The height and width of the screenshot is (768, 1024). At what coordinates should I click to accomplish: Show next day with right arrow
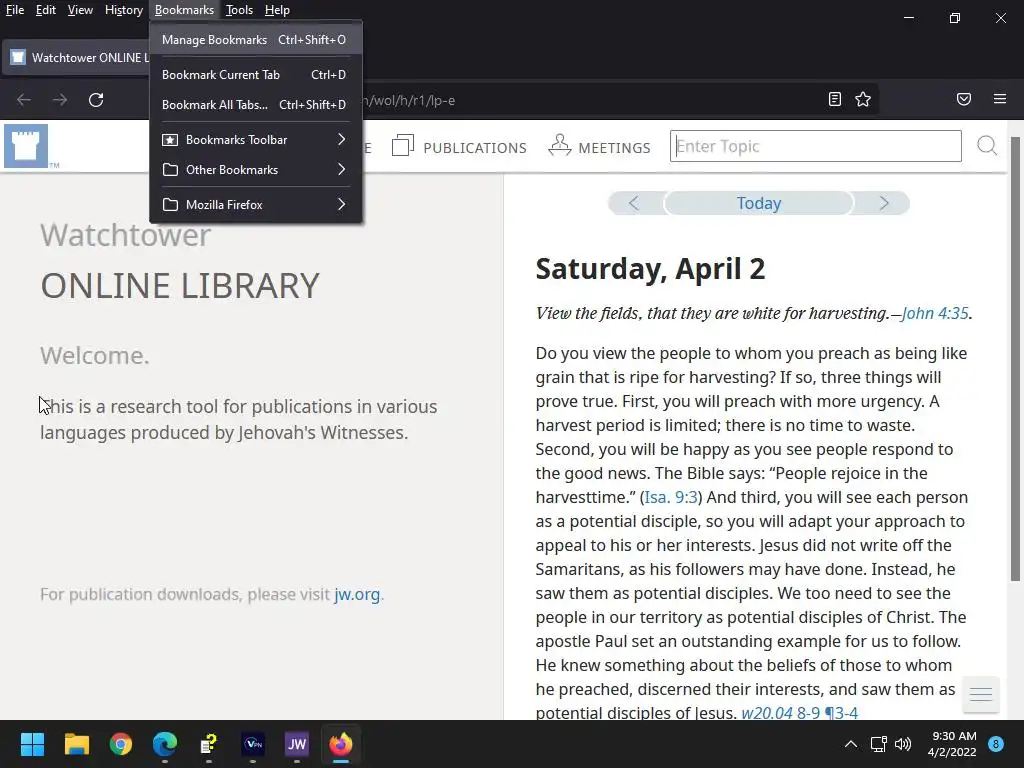click(884, 203)
